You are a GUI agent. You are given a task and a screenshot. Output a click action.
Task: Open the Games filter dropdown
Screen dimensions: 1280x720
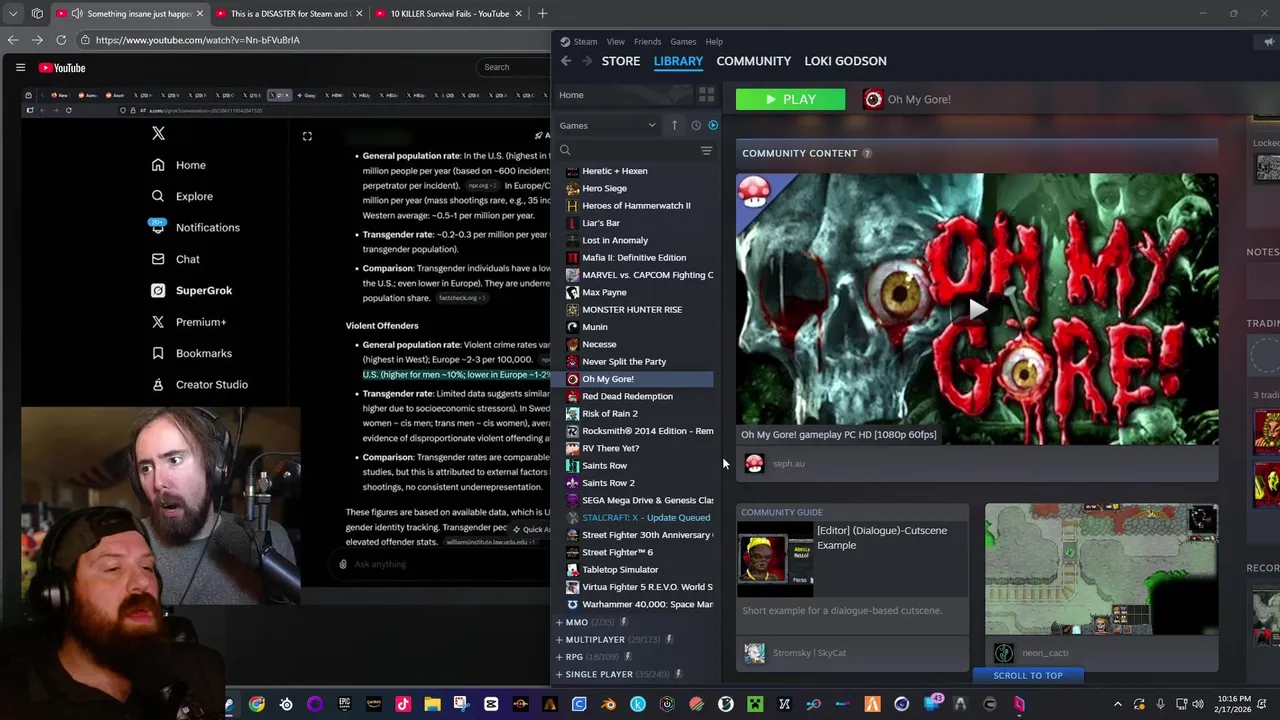[608, 125]
